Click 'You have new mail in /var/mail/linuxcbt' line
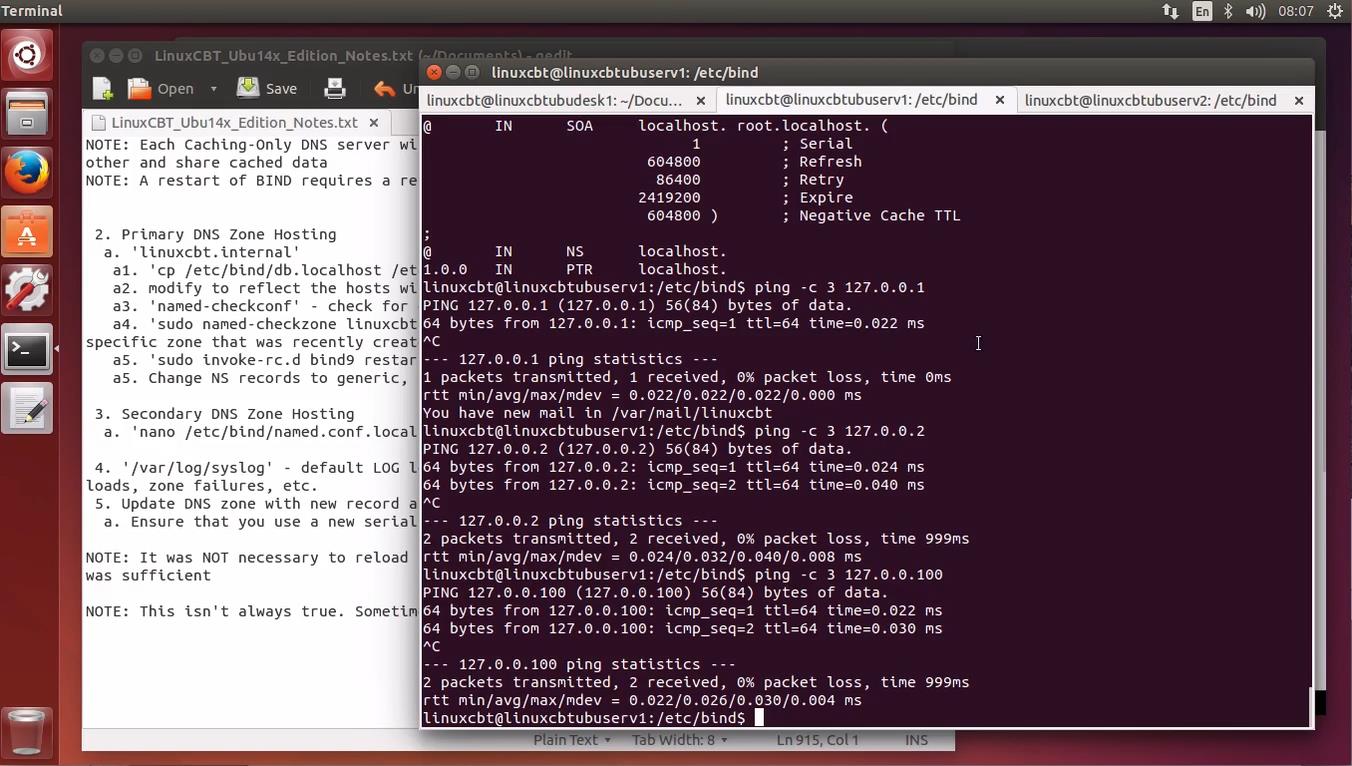 coord(597,413)
